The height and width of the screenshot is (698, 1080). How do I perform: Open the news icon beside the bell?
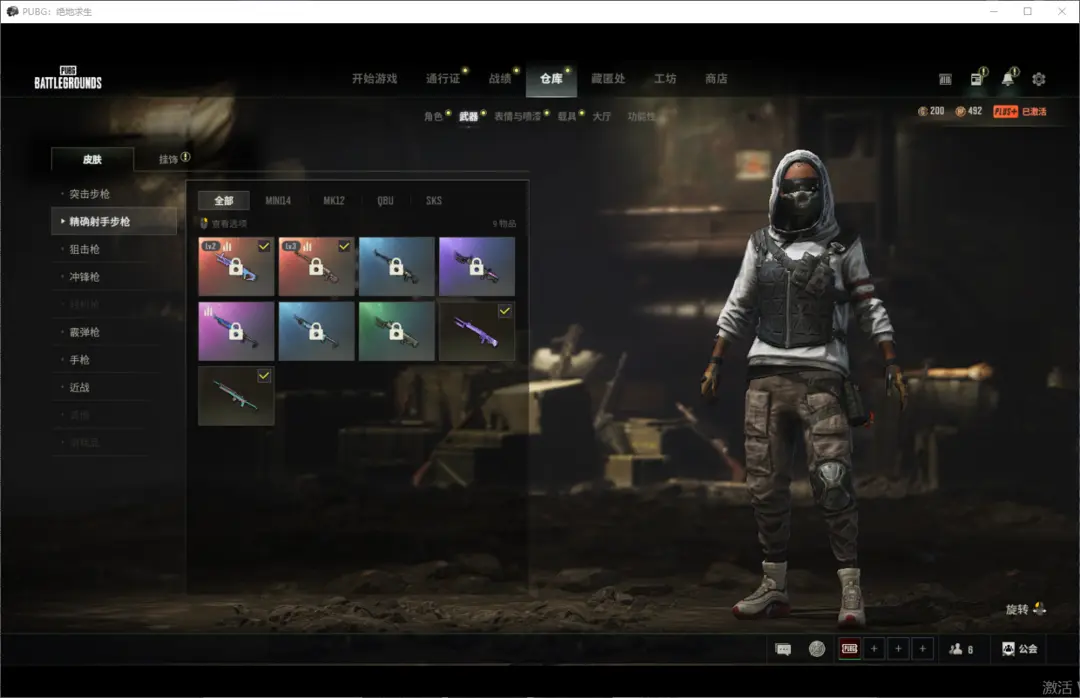[x=977, y=79]
